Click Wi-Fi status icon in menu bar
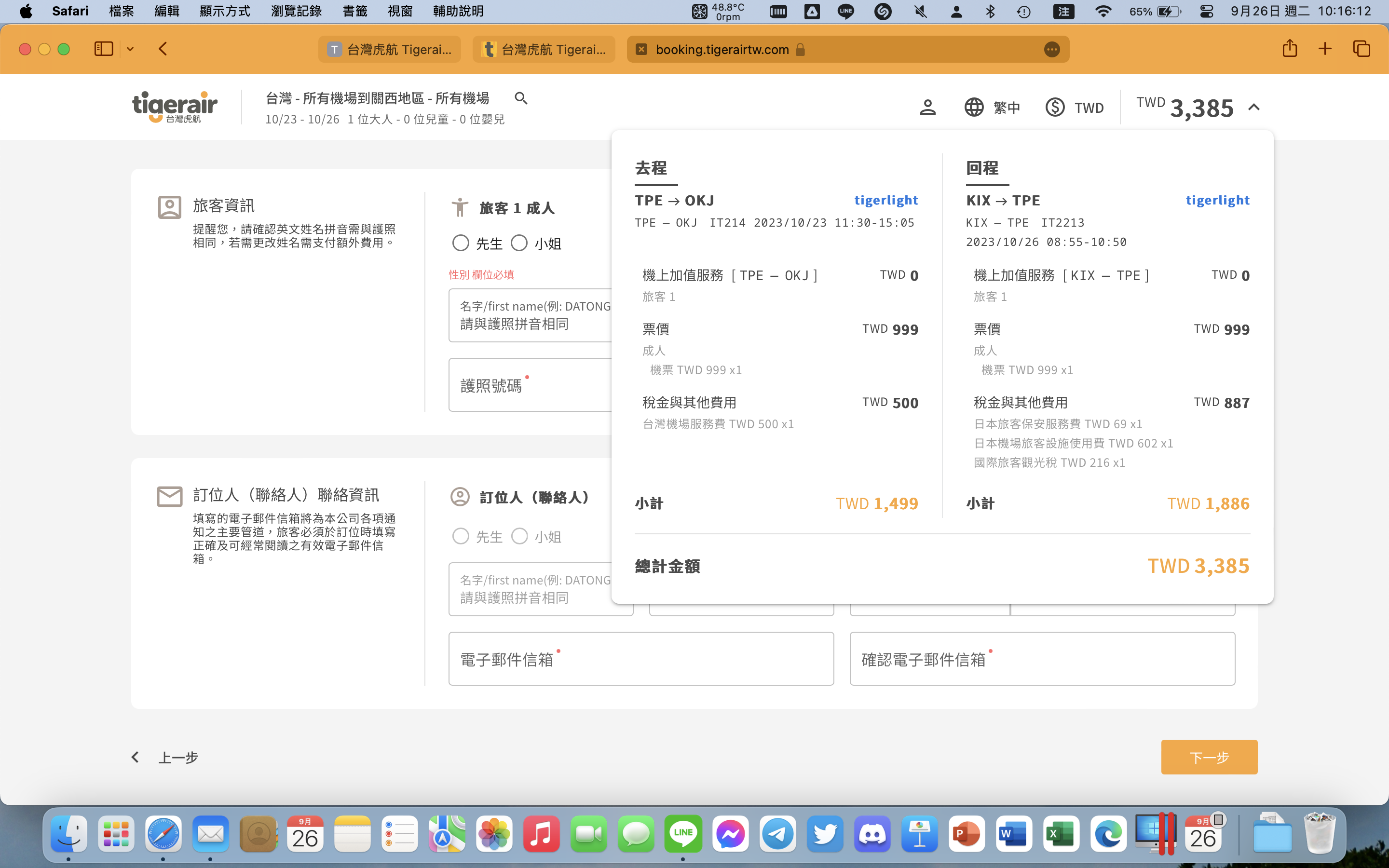 coord(1103,12)
